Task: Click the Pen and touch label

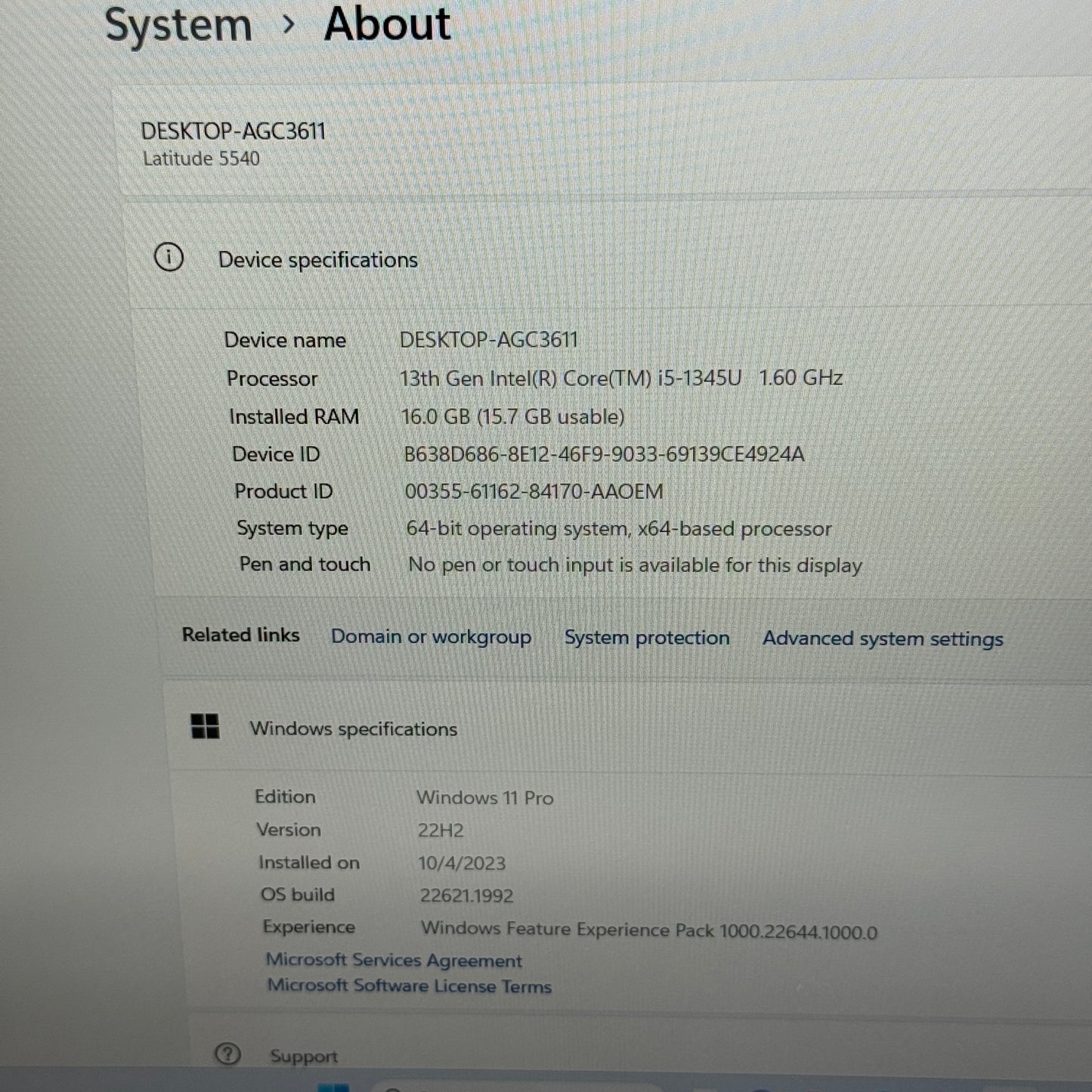Action: pos(305,565)
